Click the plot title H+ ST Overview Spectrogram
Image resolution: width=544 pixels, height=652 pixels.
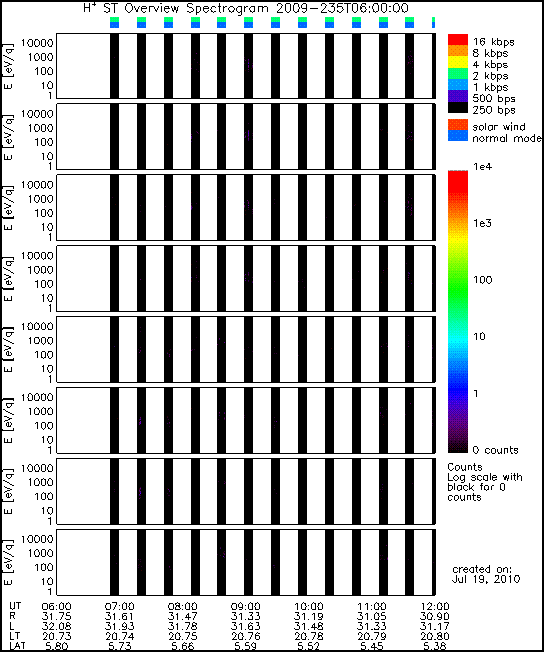(246, 8)
